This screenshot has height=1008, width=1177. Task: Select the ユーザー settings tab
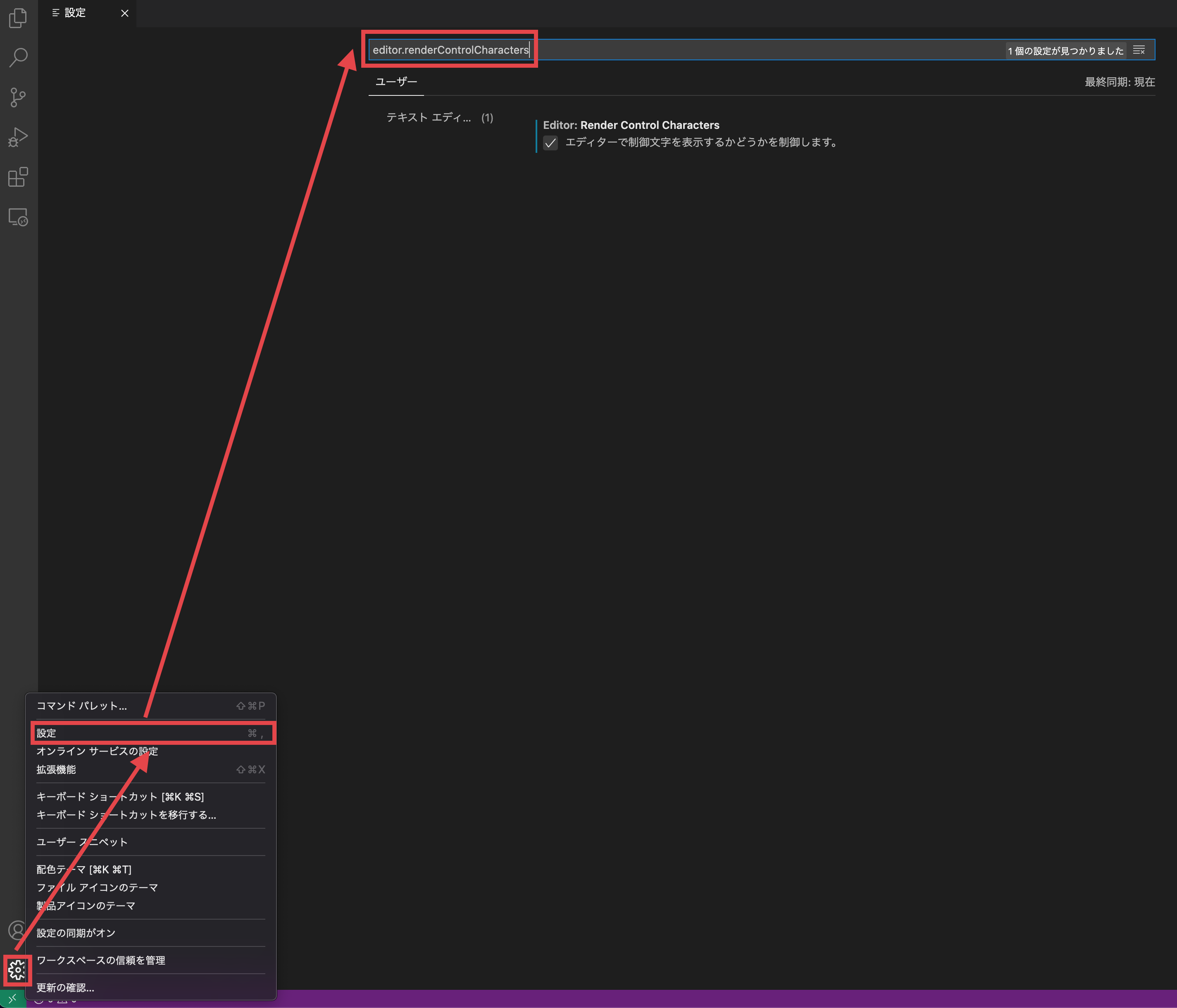[396, 82]
